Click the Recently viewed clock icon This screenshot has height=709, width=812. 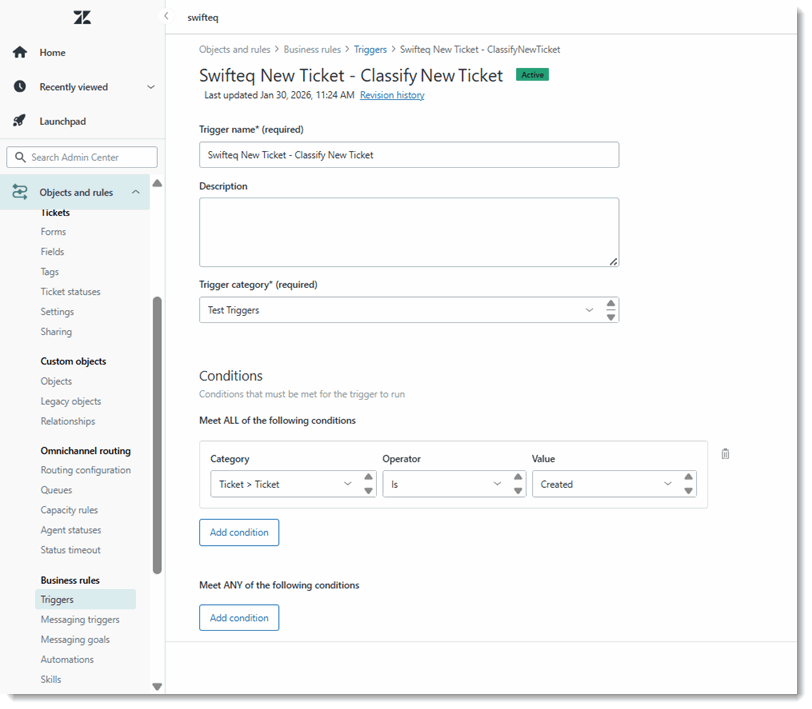[20, 86]
